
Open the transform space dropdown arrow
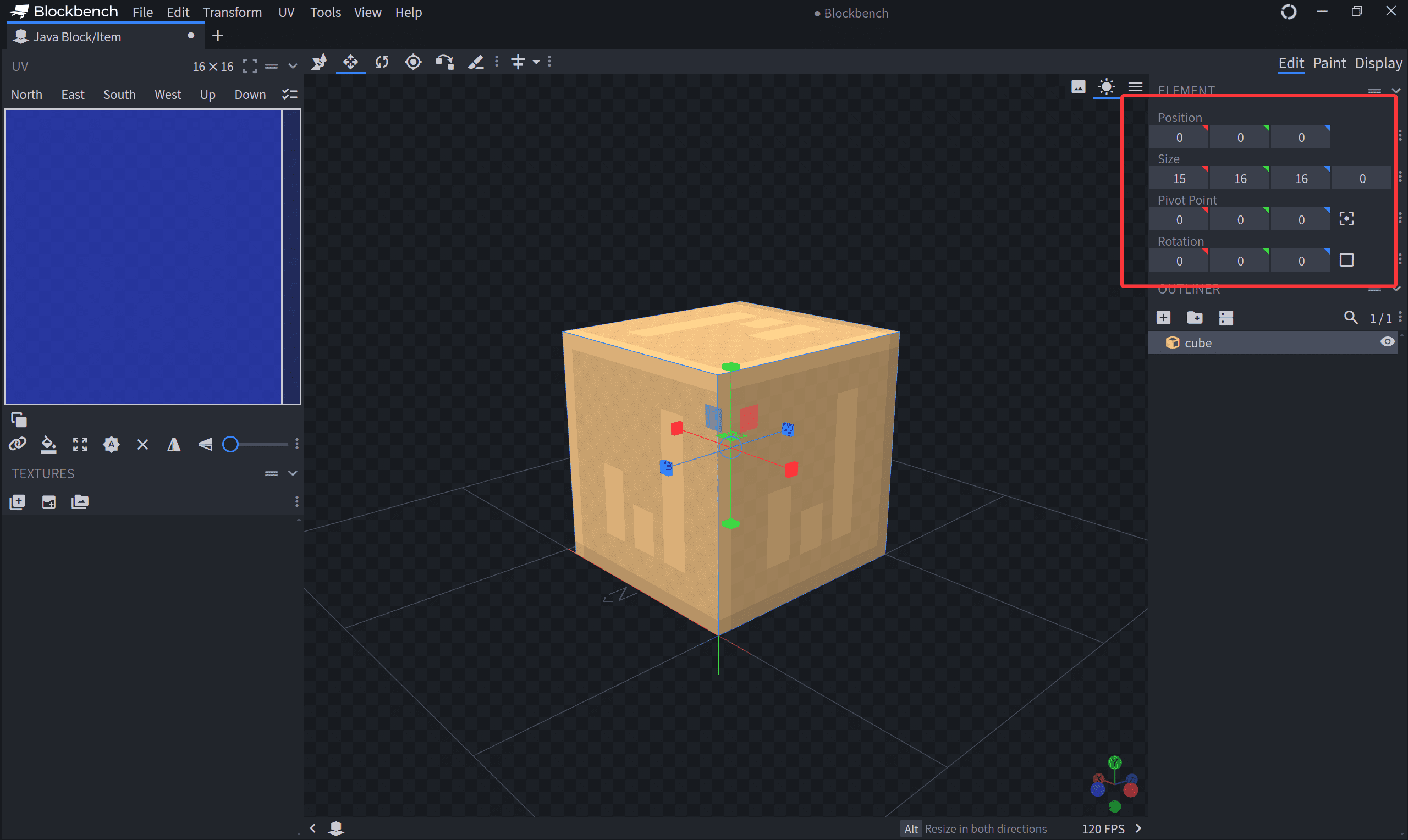tap(536, 62)
